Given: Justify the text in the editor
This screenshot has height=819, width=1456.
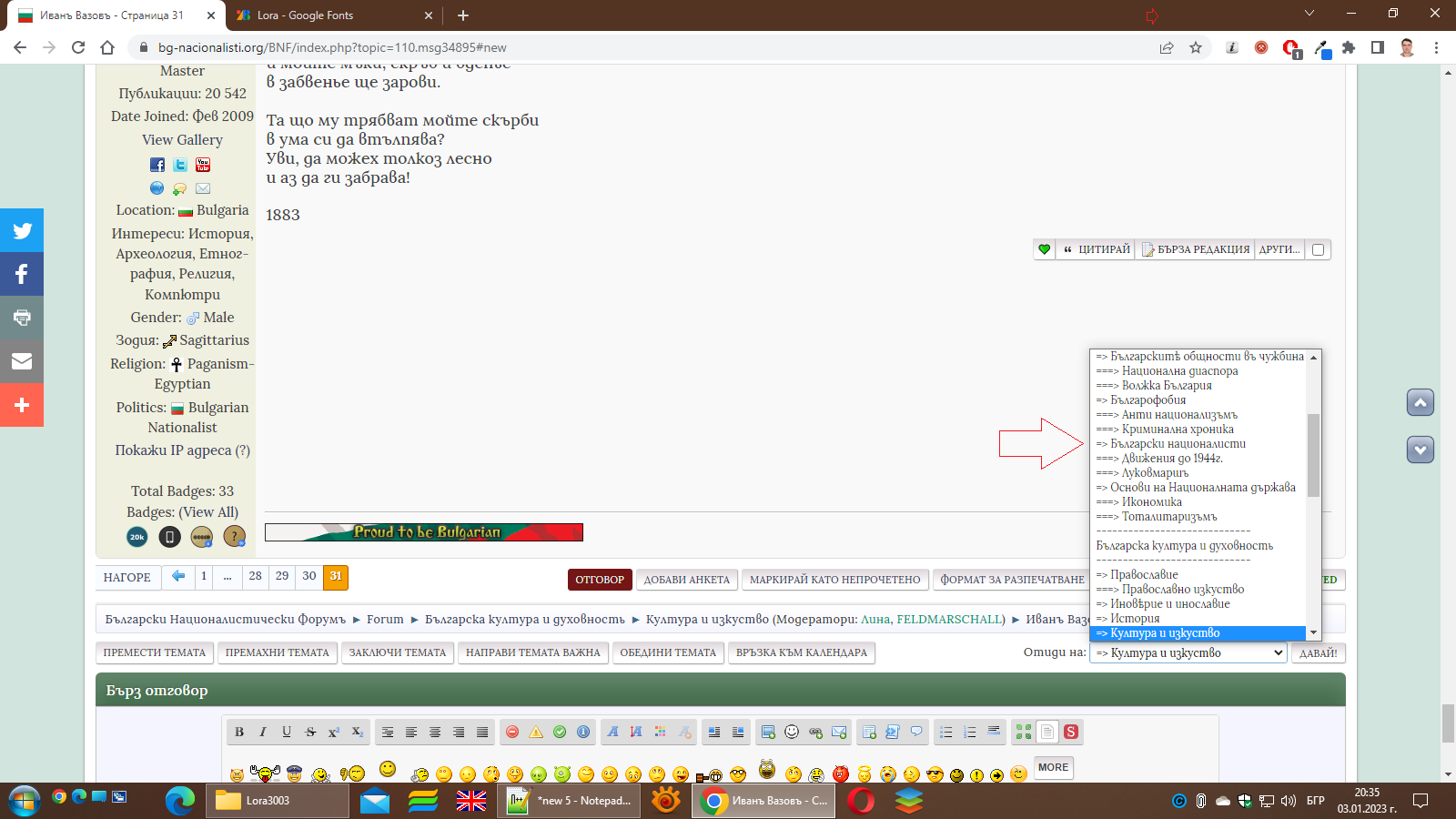Looking at the screenshot, I should tap(482, 732).
